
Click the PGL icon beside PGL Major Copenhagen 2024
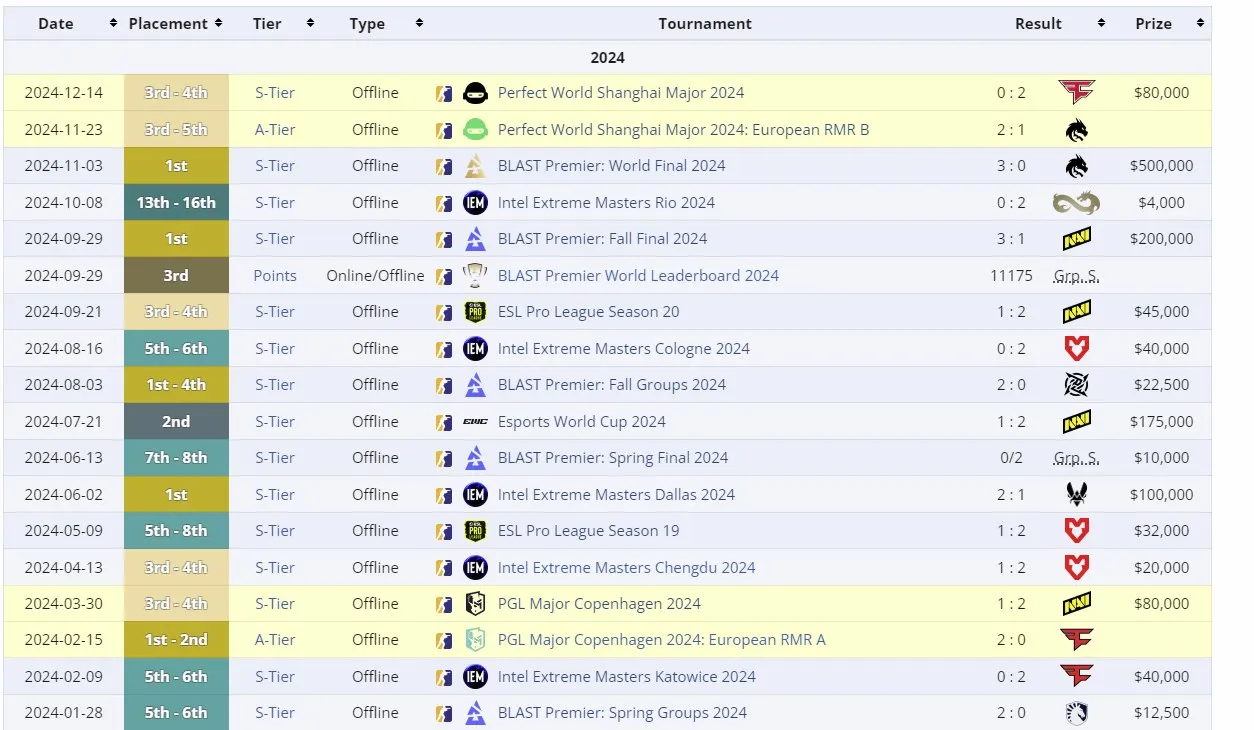point(476,604)
